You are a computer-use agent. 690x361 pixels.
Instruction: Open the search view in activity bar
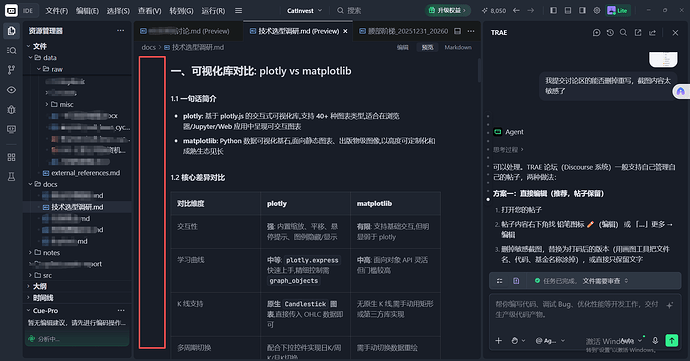click(11, 51)
